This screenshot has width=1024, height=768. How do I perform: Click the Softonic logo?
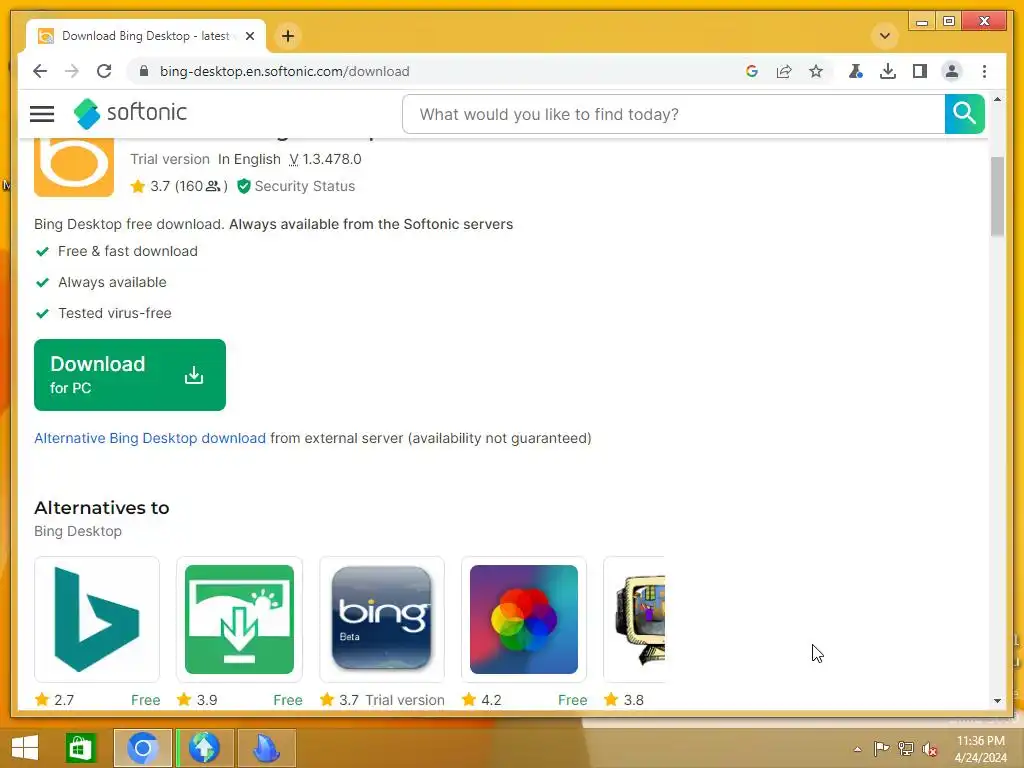tap(130, 113)
